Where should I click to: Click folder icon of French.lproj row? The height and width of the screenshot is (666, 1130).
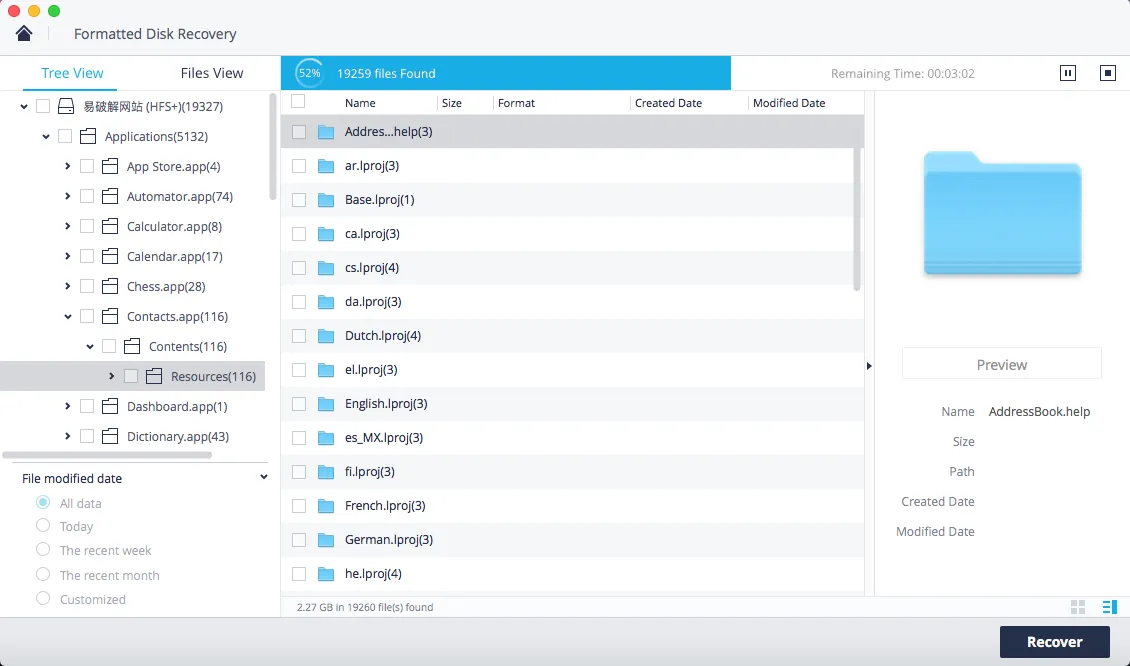coord(326,506)
